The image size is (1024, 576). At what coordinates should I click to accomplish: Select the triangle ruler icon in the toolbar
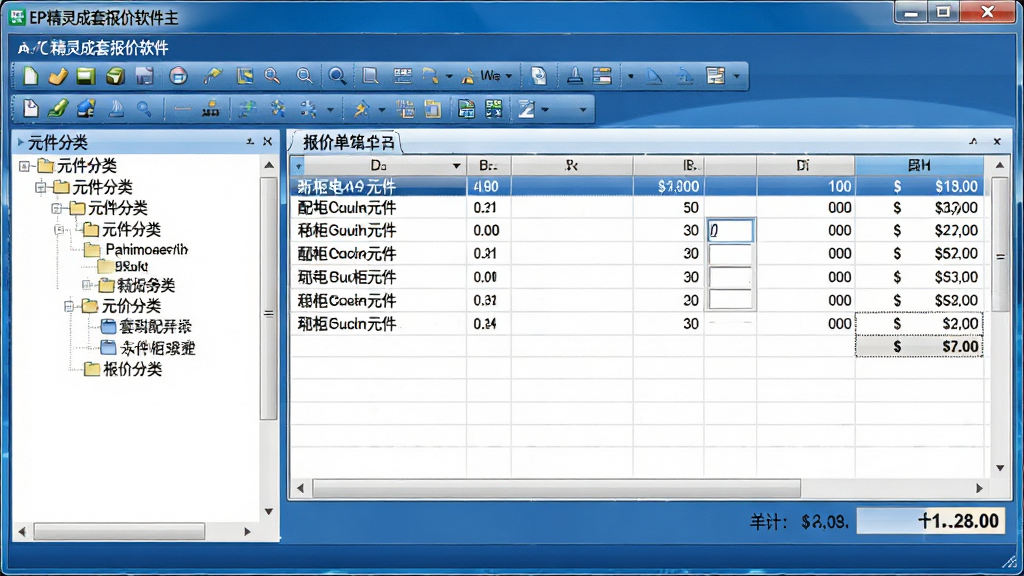click(654, 76)
